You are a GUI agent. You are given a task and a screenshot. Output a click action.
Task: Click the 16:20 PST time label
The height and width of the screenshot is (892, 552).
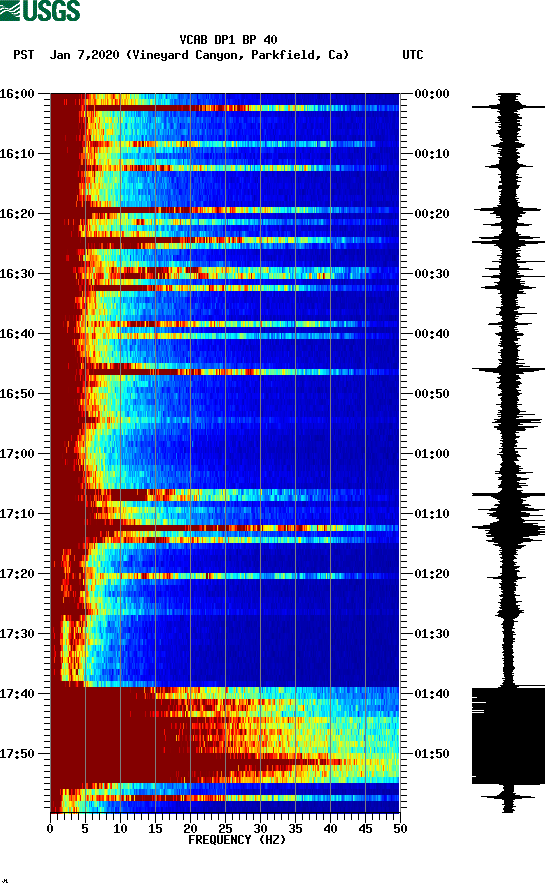click(17, 214)
